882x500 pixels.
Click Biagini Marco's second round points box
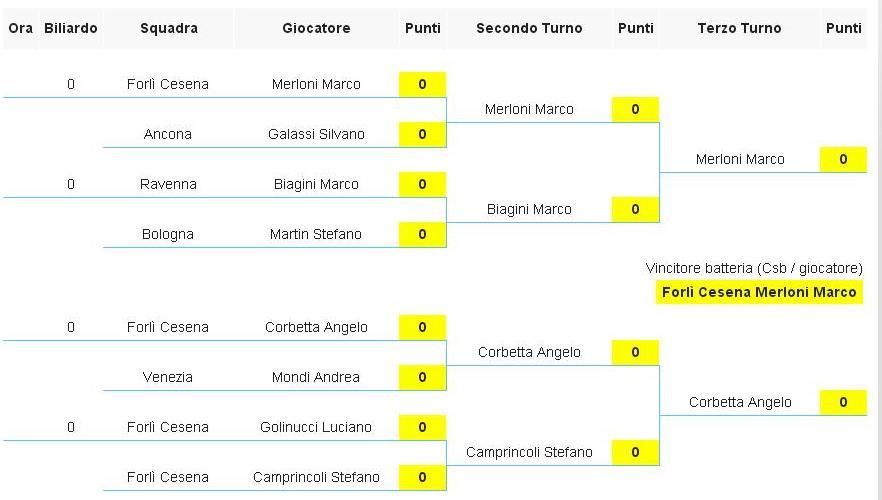tap(635, 209)
